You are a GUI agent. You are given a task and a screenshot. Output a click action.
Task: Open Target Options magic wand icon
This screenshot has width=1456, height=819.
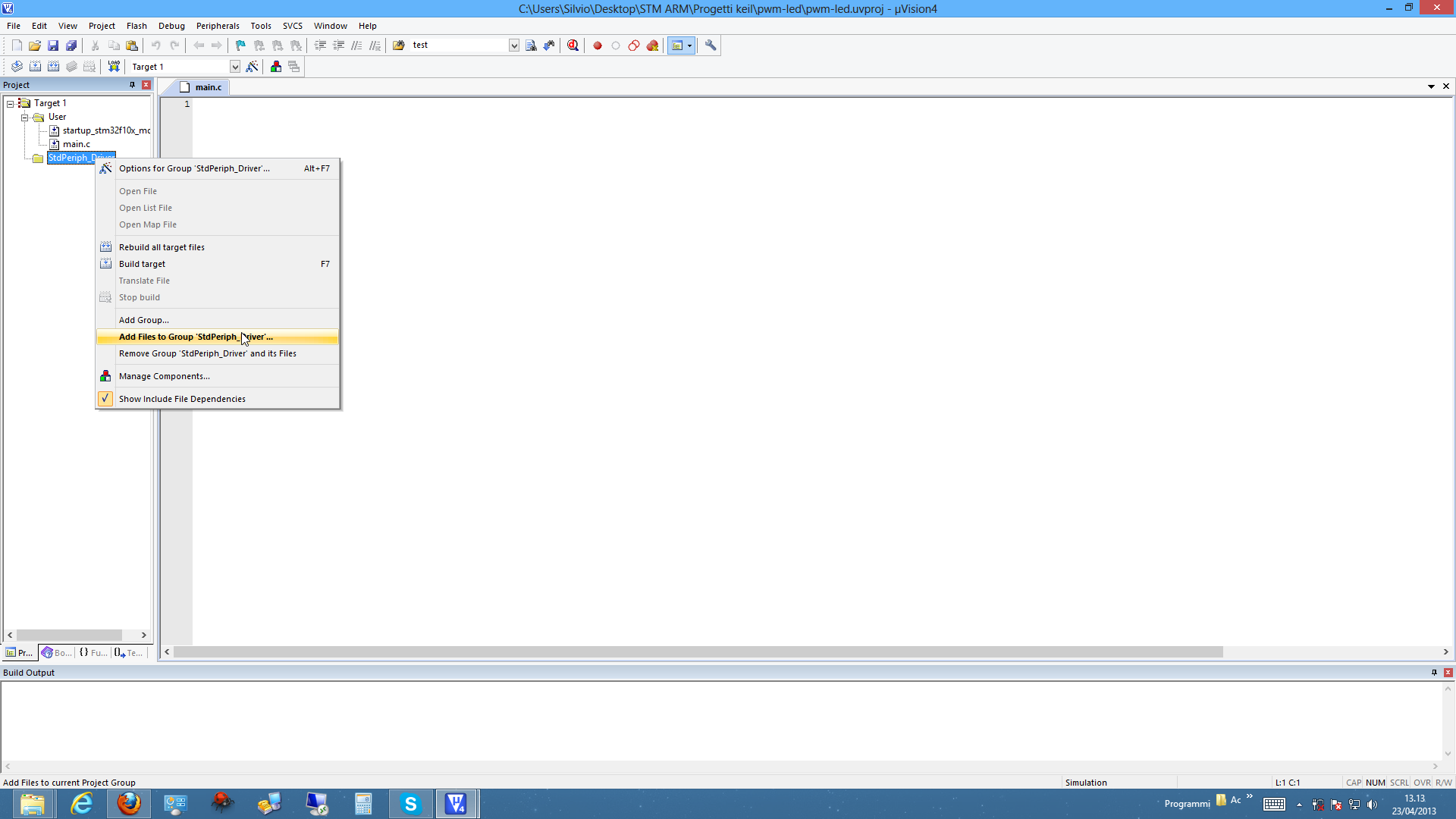coord(253,67)
